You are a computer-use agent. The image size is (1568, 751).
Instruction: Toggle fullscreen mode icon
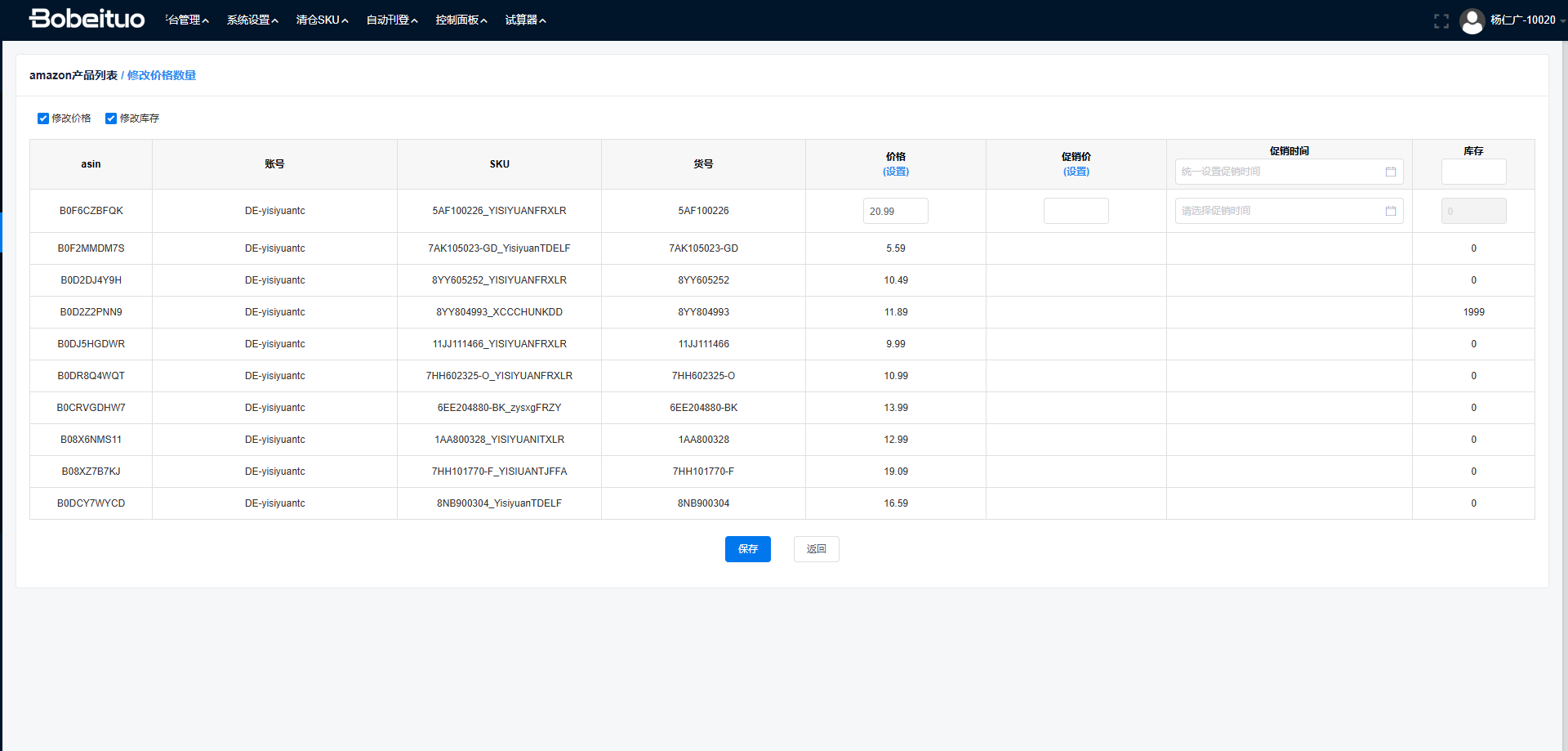1441,20
